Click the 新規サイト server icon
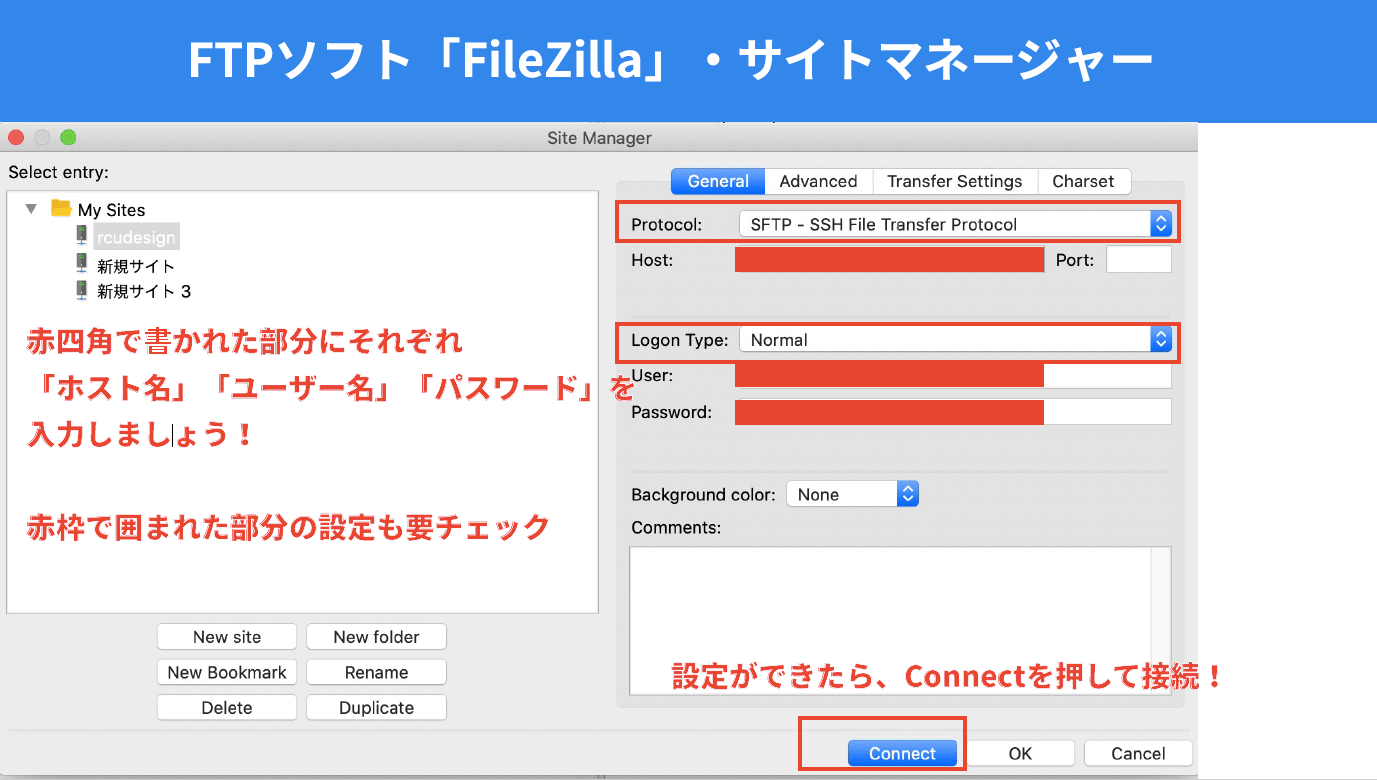Image resolution: width=1377 pixels, height=780 pixels. (82, 263)
